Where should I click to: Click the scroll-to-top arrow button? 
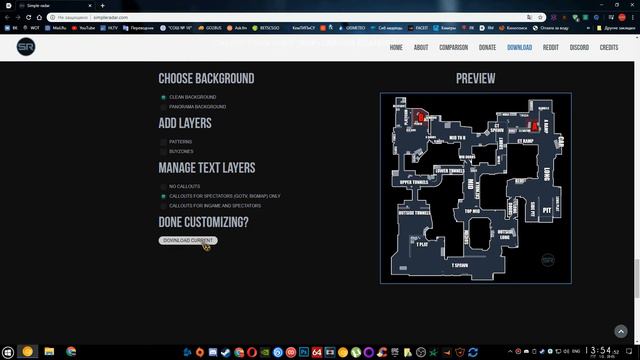pyautogui.click(x=621, y=331)
